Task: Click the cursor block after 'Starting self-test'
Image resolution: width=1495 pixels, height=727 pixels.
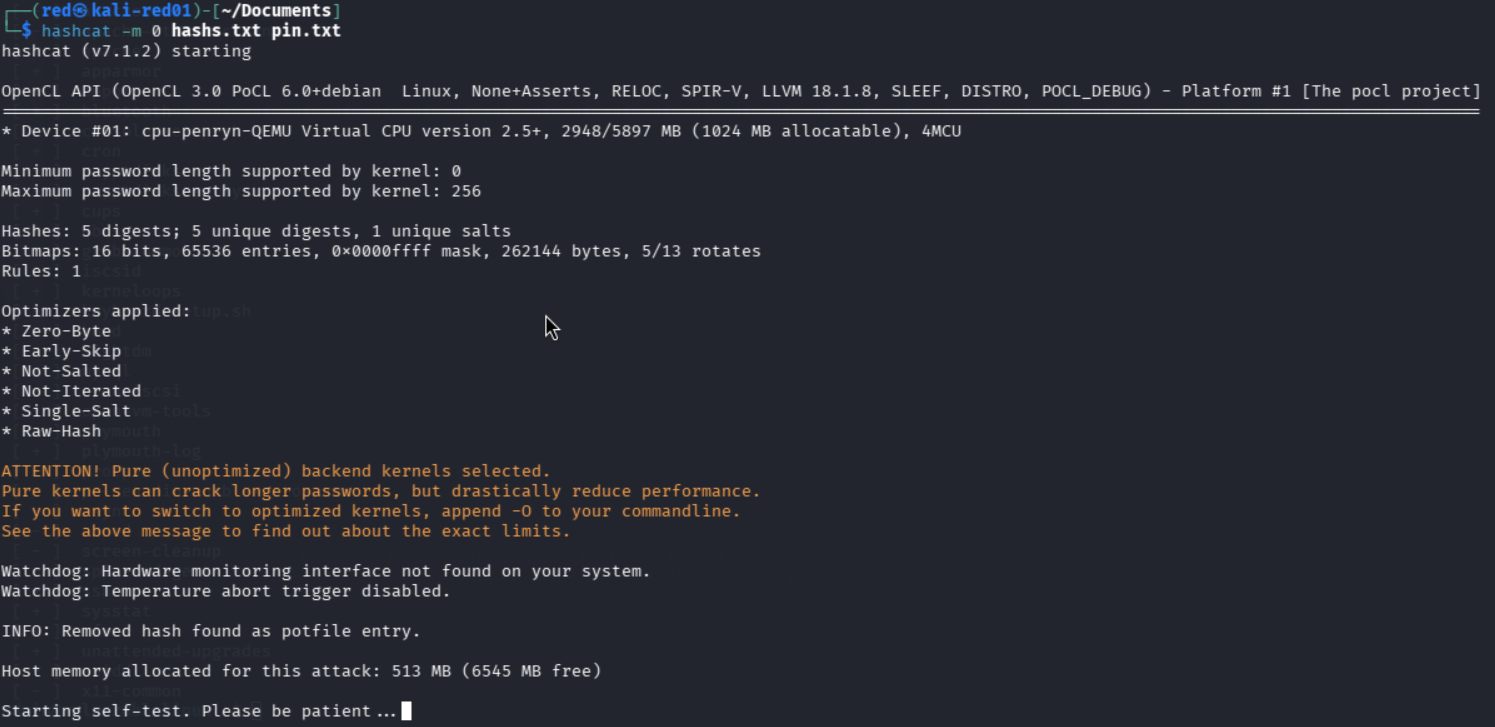Action: pyautogui.click(x=406, y=711)
